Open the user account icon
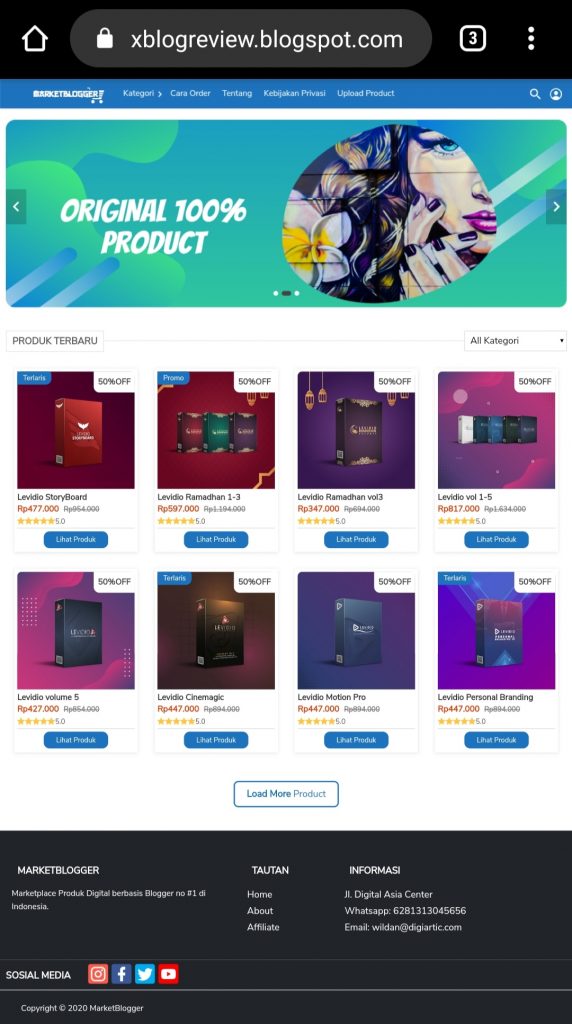Screen dimensions: 572x1024 556,94
